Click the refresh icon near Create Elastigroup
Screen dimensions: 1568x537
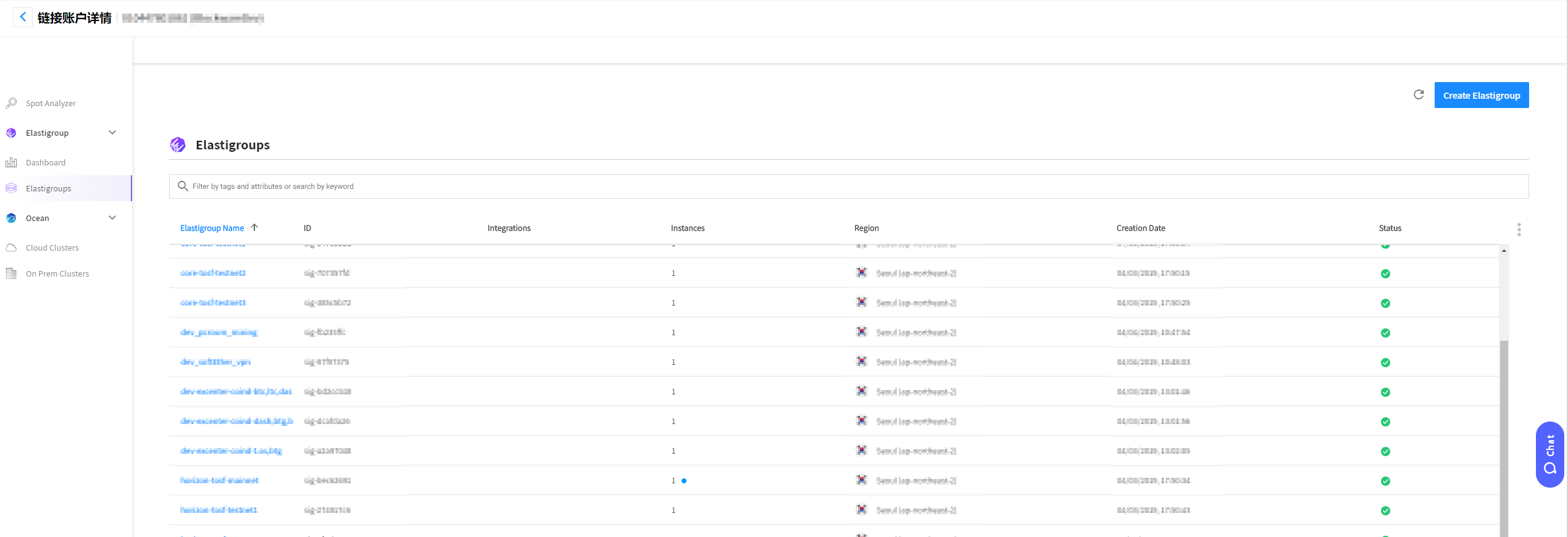click(x=1419, y=95)
